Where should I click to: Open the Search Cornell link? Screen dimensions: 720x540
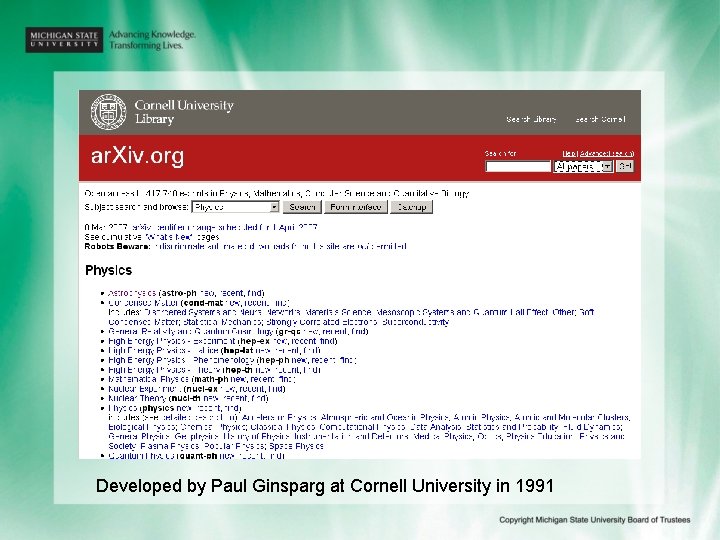pyautogui.click(x=600, y=119)
